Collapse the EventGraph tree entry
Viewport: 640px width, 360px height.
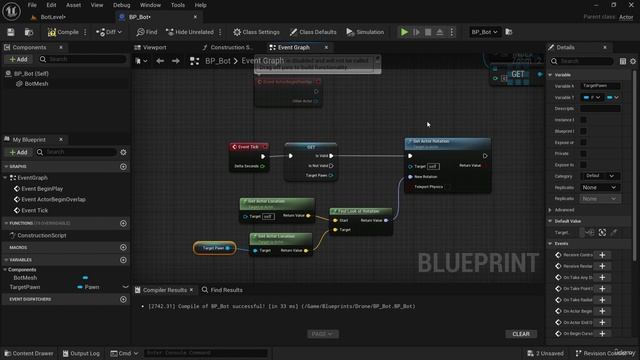(x=5, y=178)
